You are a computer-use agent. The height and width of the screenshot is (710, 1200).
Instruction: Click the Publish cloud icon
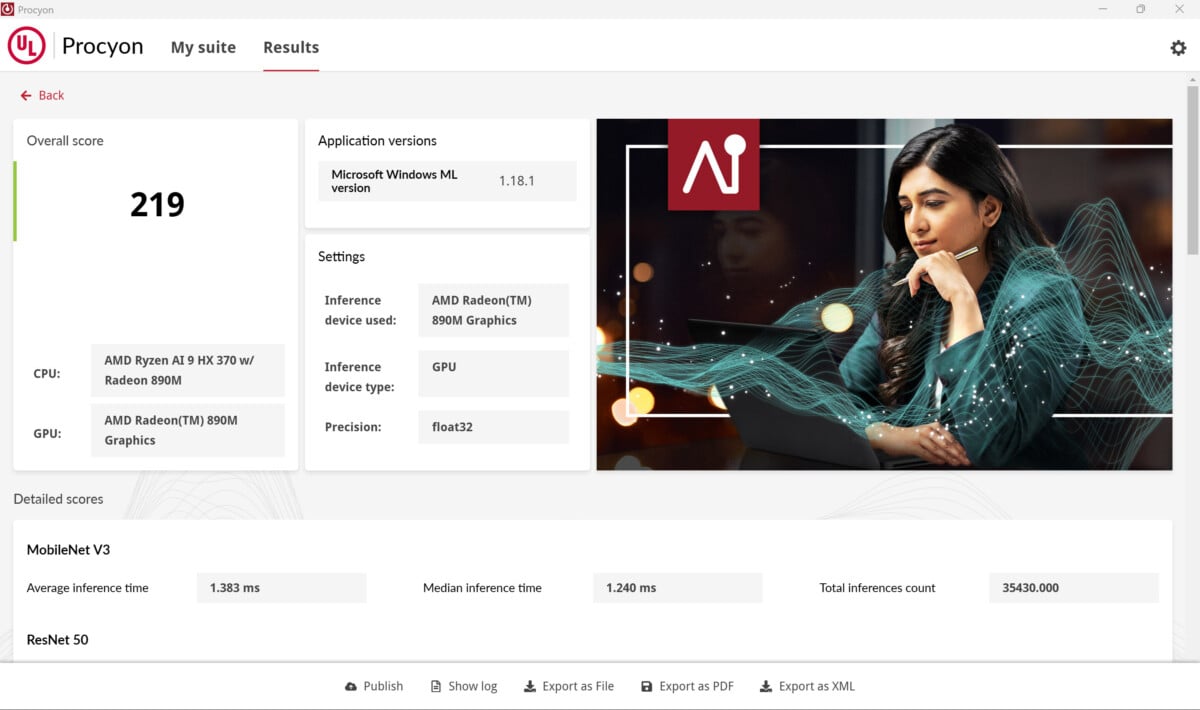(351, 687)
